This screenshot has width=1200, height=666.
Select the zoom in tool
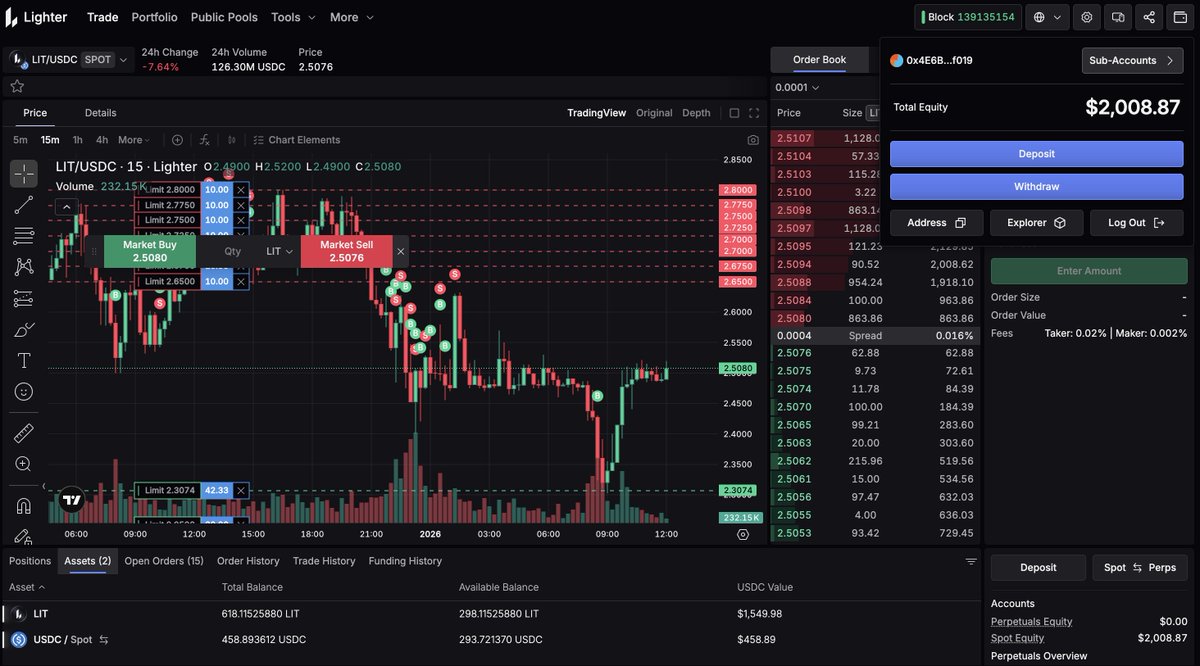pyautogui.click(x=24, y=464)
